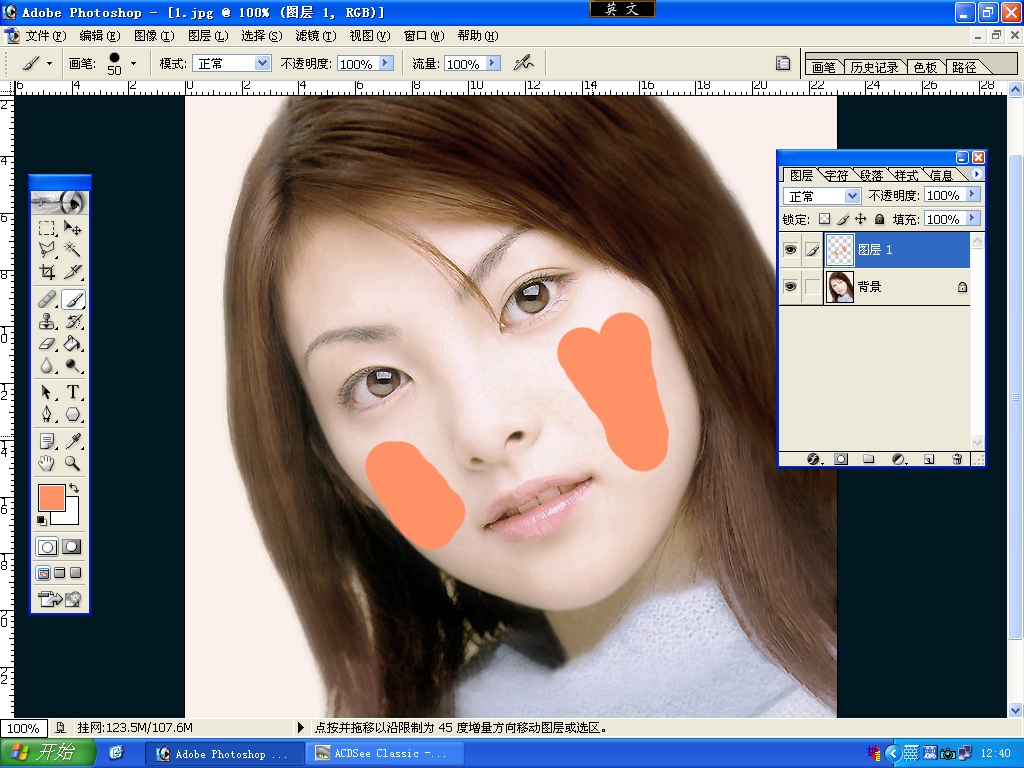Switch to Quick Mask mode

[71, 547]
